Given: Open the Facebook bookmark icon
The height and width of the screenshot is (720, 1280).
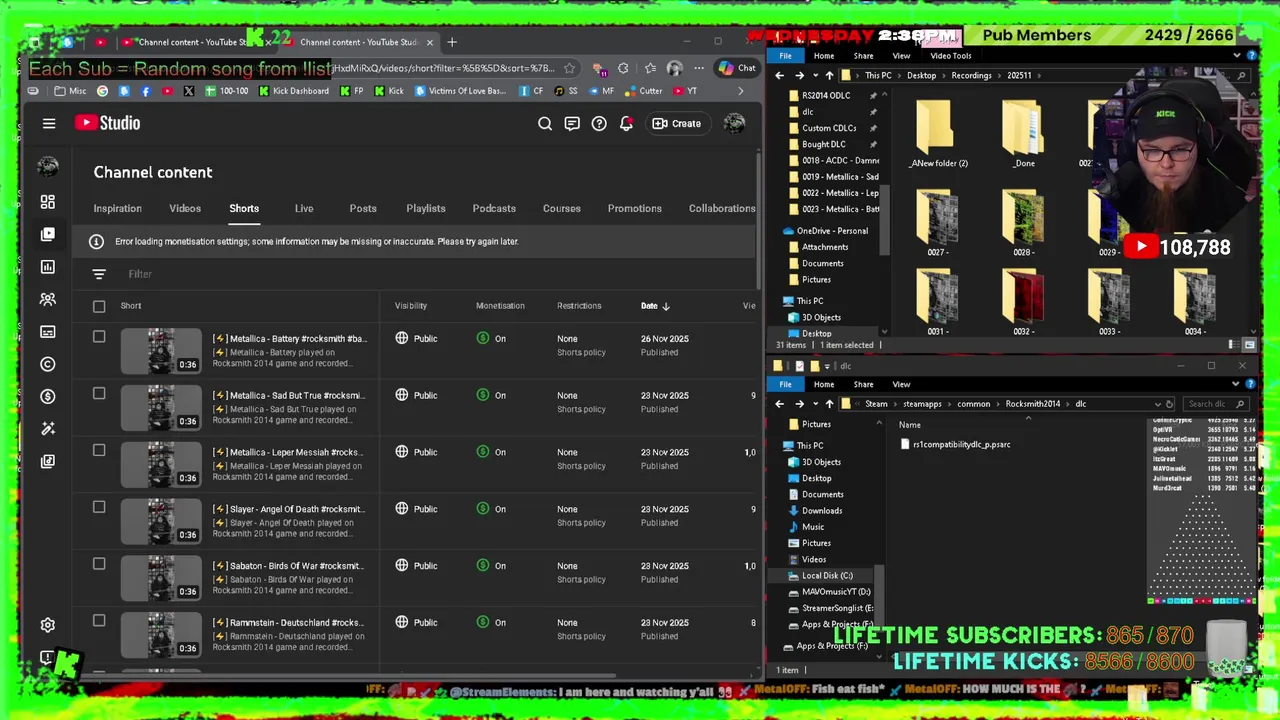Looking at the screenshot, I should (x=146, y=91).
